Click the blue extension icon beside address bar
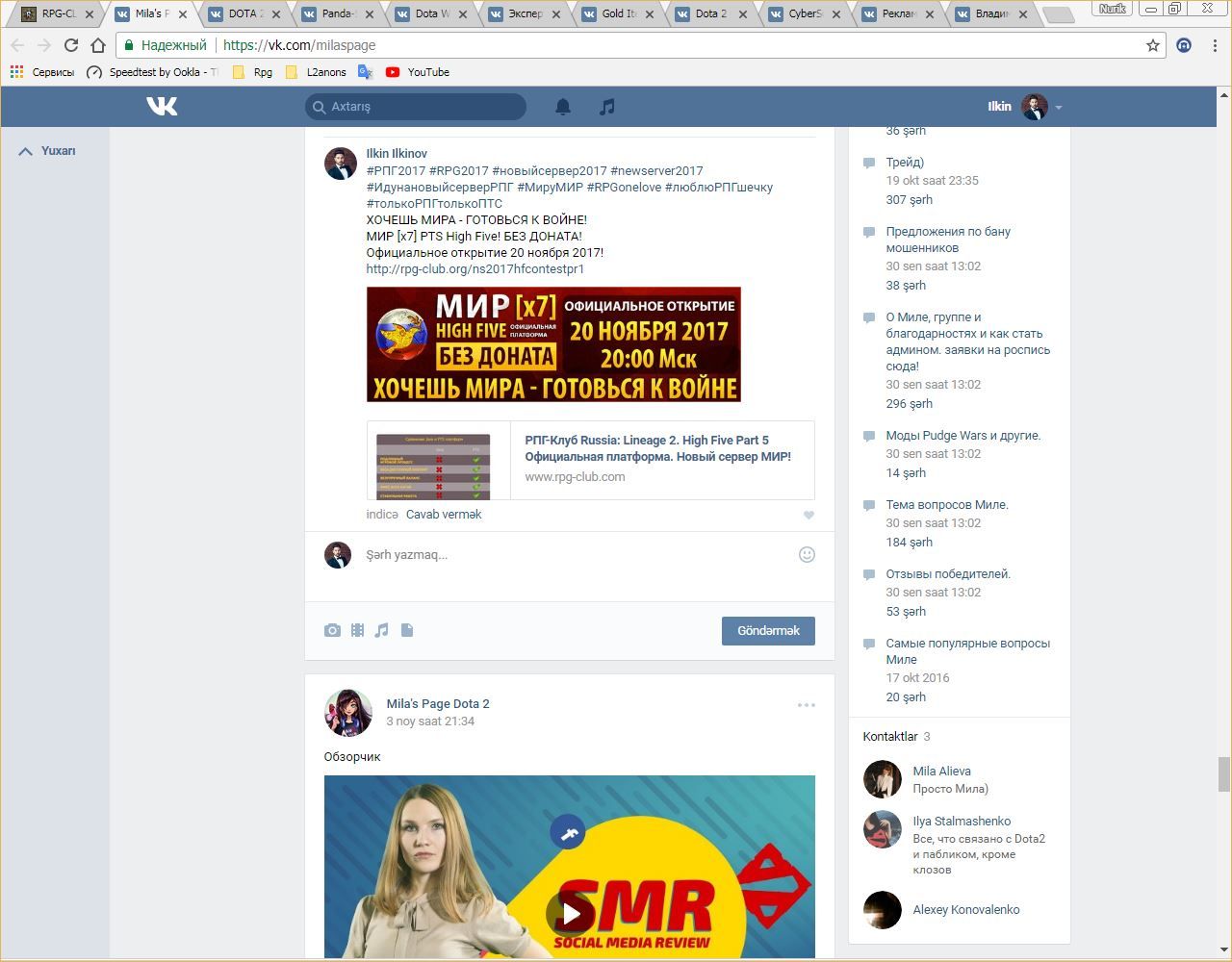The image size is (1232, 962). [1185, 45]
